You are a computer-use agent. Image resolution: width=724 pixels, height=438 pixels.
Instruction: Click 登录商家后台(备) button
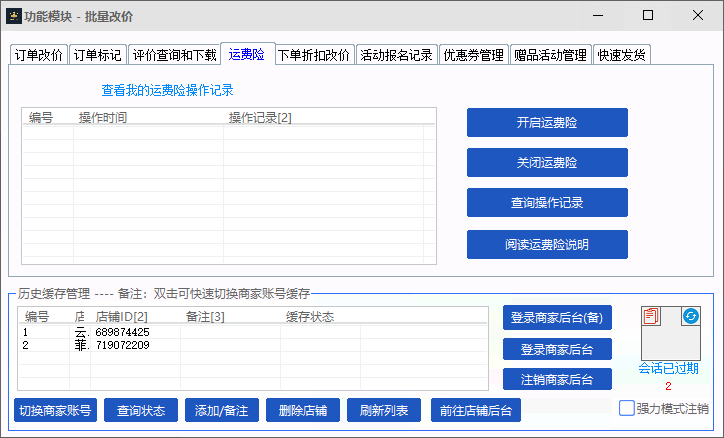pos(556,318)
